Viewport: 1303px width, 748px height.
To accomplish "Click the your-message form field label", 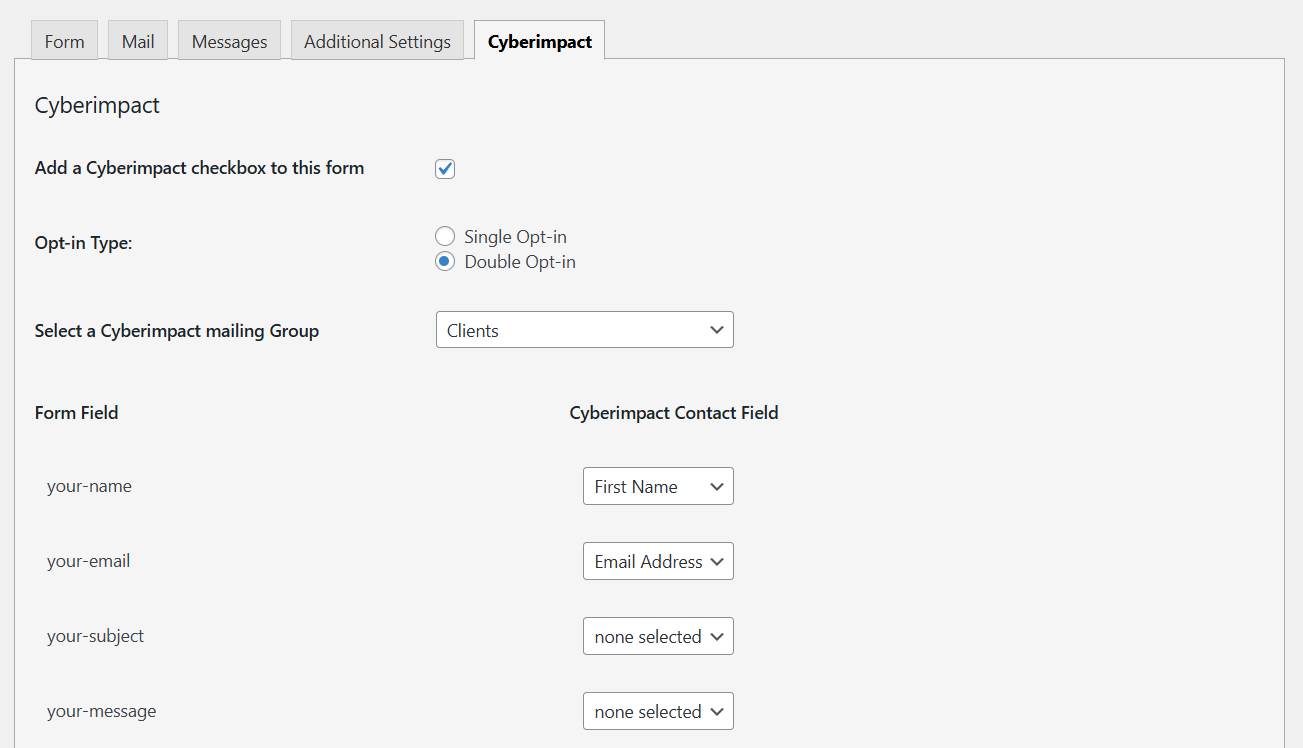I will click(x=101, y=711).
